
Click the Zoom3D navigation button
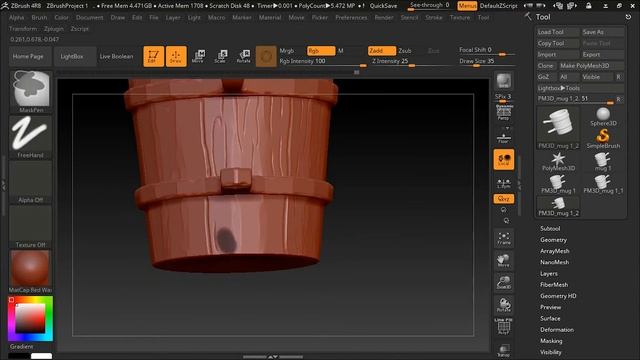click(504, 282)
